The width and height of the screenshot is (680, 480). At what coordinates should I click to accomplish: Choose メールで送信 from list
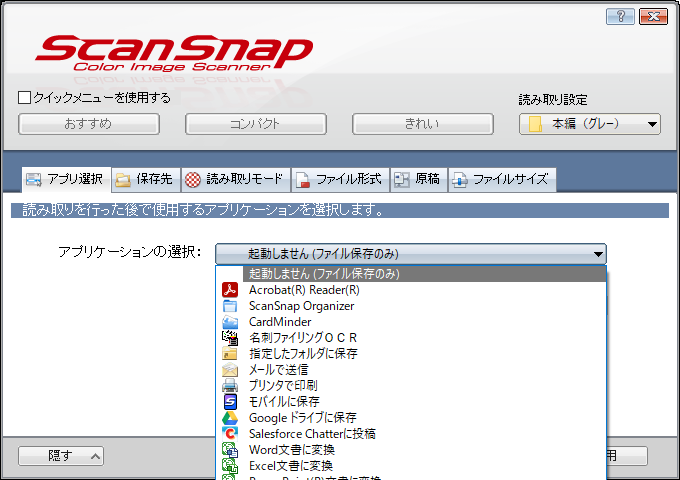coord(411,370)
